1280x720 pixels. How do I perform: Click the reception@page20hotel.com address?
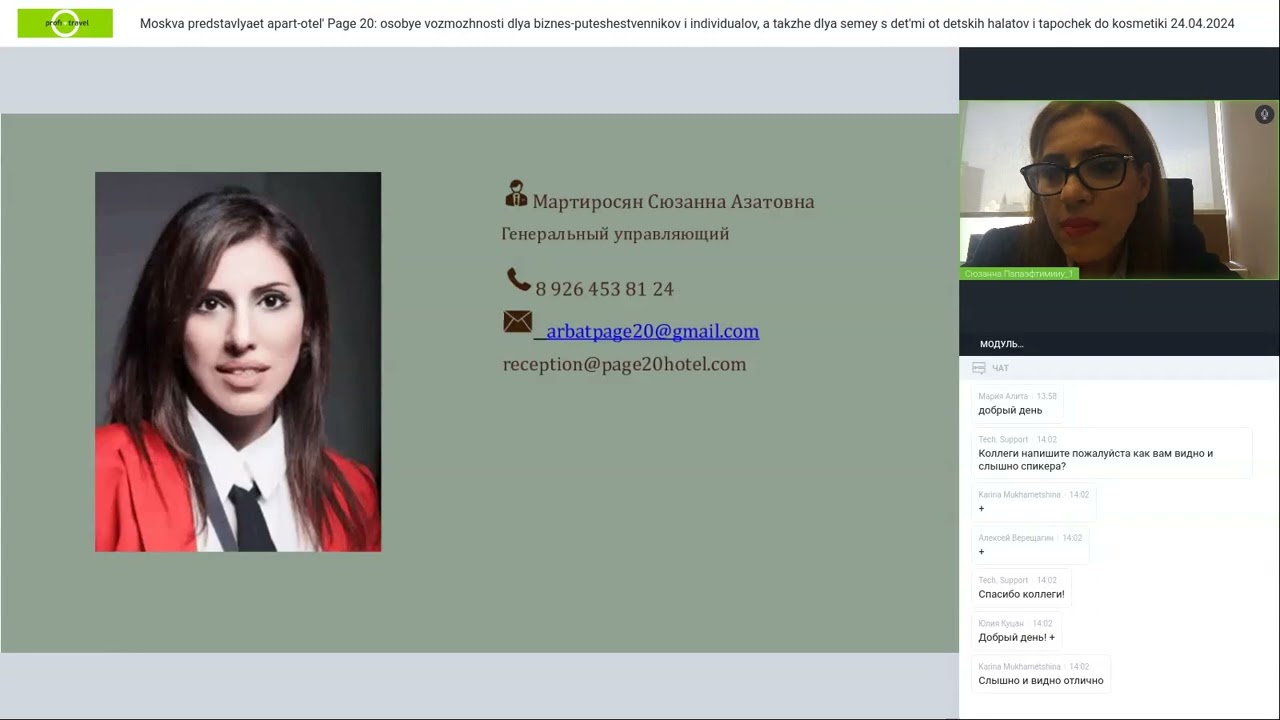tap(624, 364)
